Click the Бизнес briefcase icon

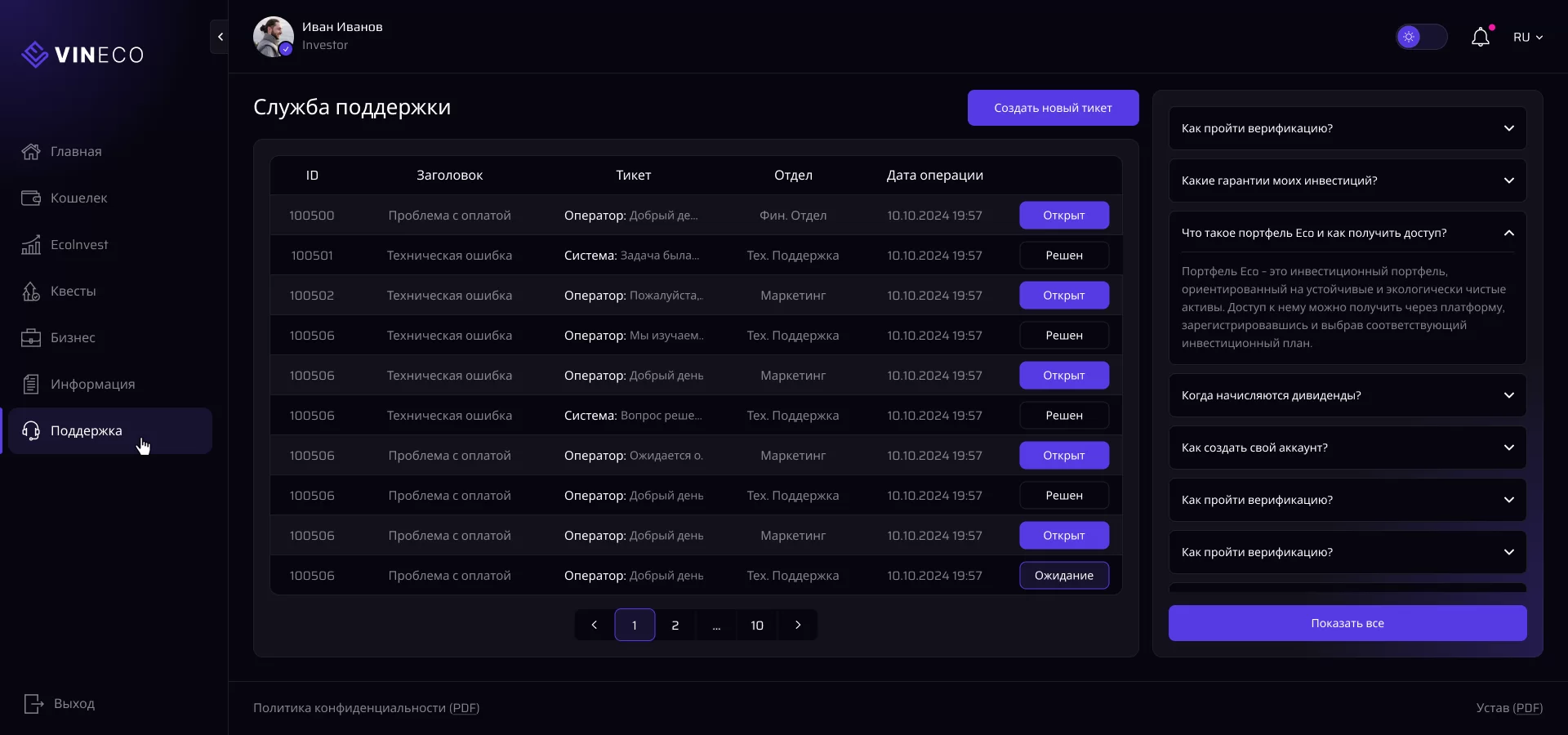(x=31, y=338)
